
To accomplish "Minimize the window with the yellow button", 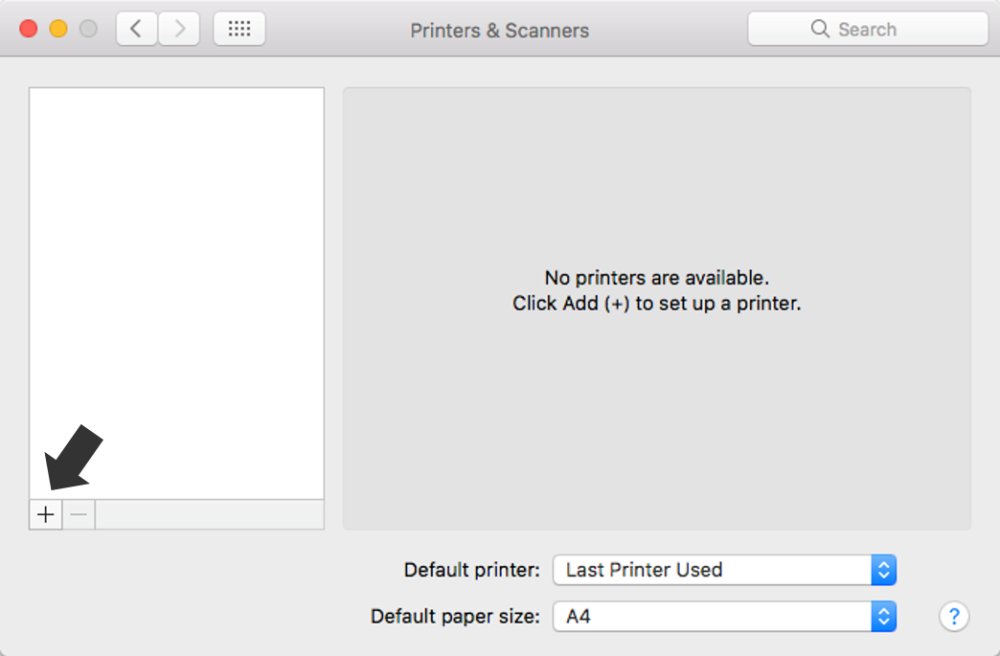I will pyautogui.click(x=59, y=29).
